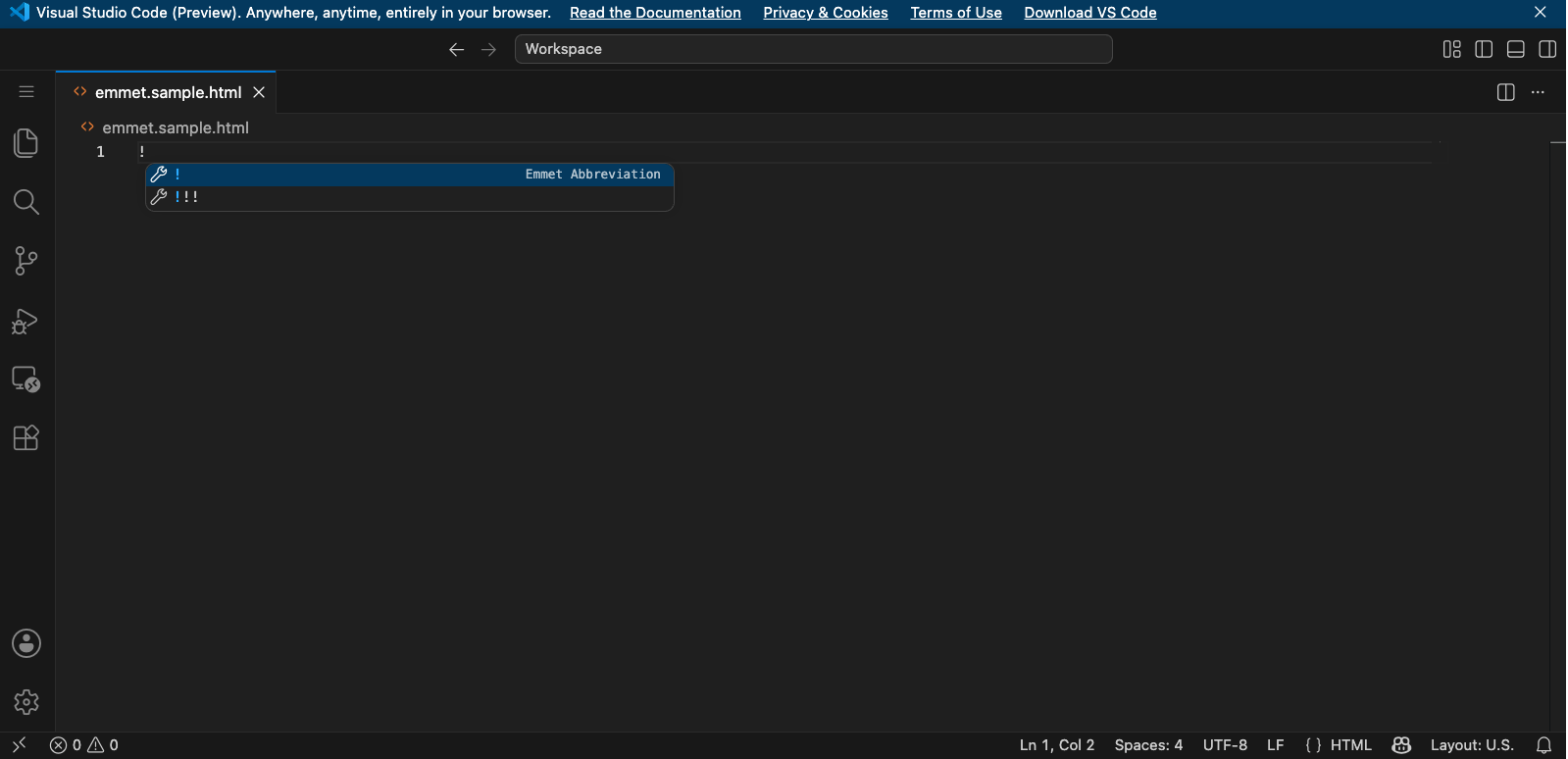The image size is (1568, 759).
Task: Open the remote window indicator in status bar
Action: [x=19, y=745]
